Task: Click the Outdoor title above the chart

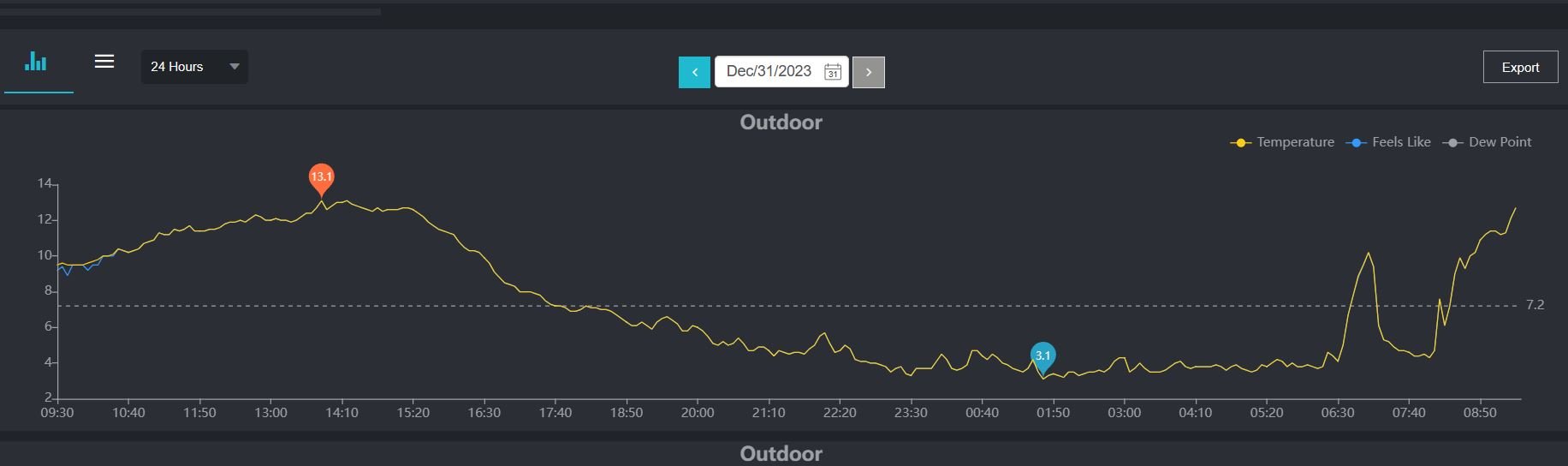Action: pyautogui.click(x=781, y=122)
